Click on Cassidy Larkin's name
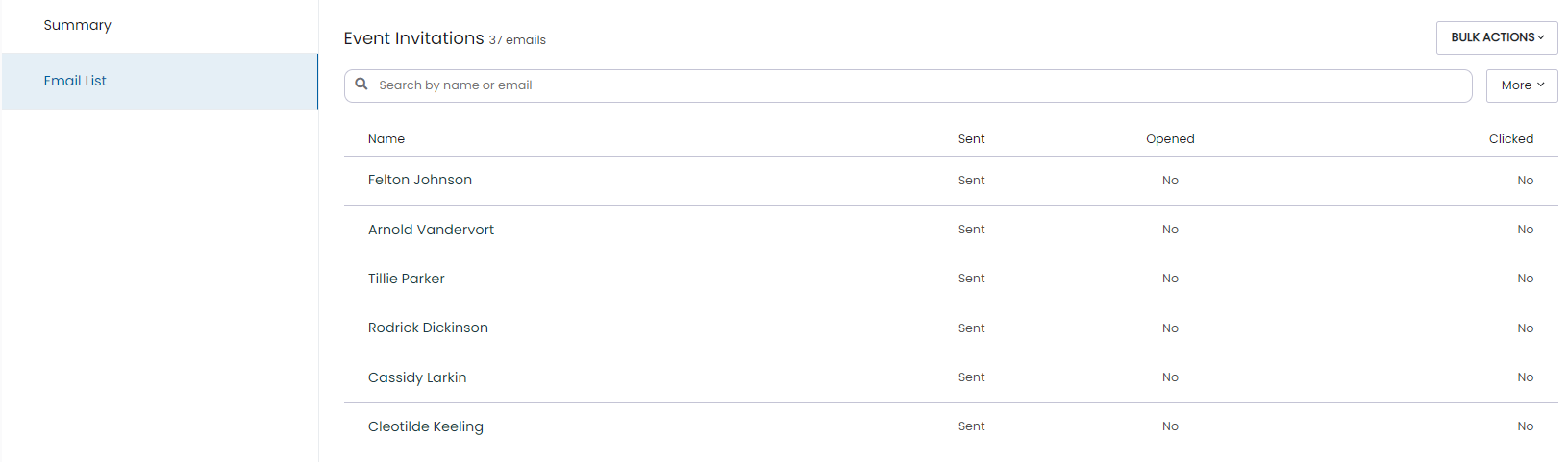Screen dimensions: 1568x462 (417, 377)
